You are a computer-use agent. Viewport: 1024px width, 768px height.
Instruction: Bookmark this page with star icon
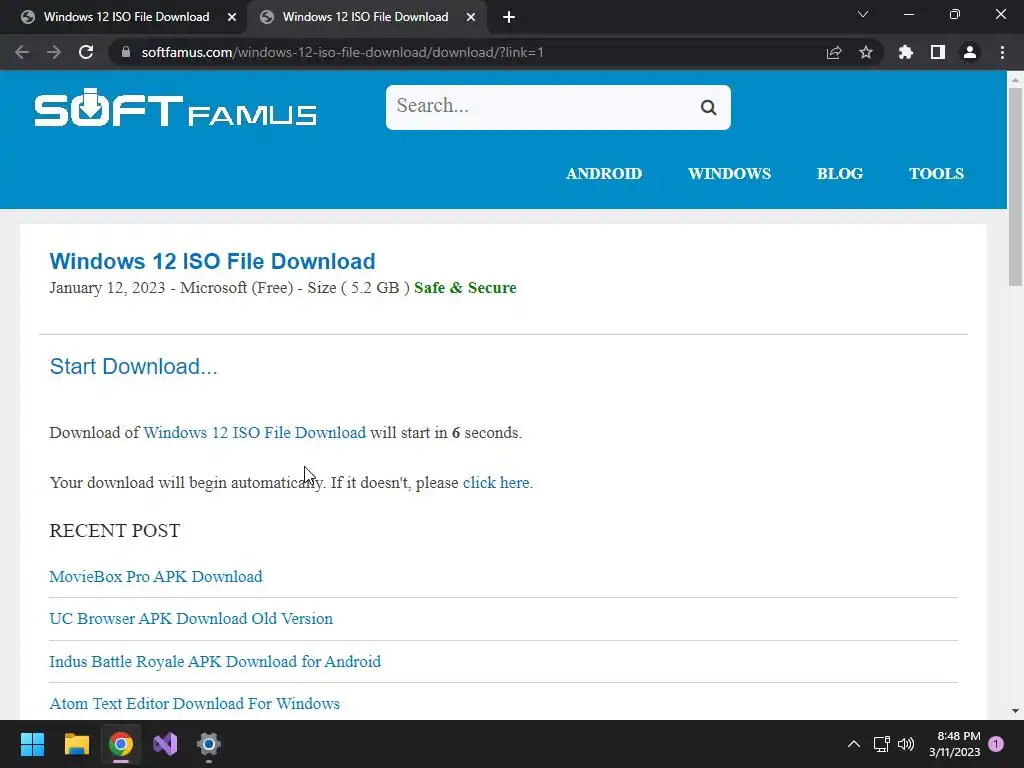(866, 52)
